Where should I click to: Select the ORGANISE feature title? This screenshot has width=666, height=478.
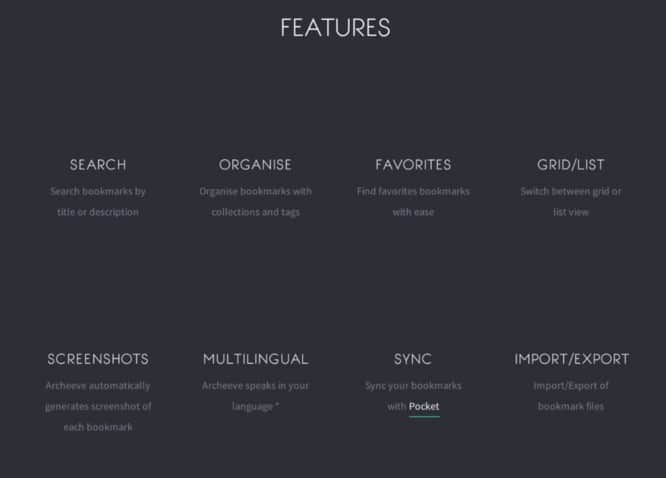pyautogui.click(x=255, y=165)
